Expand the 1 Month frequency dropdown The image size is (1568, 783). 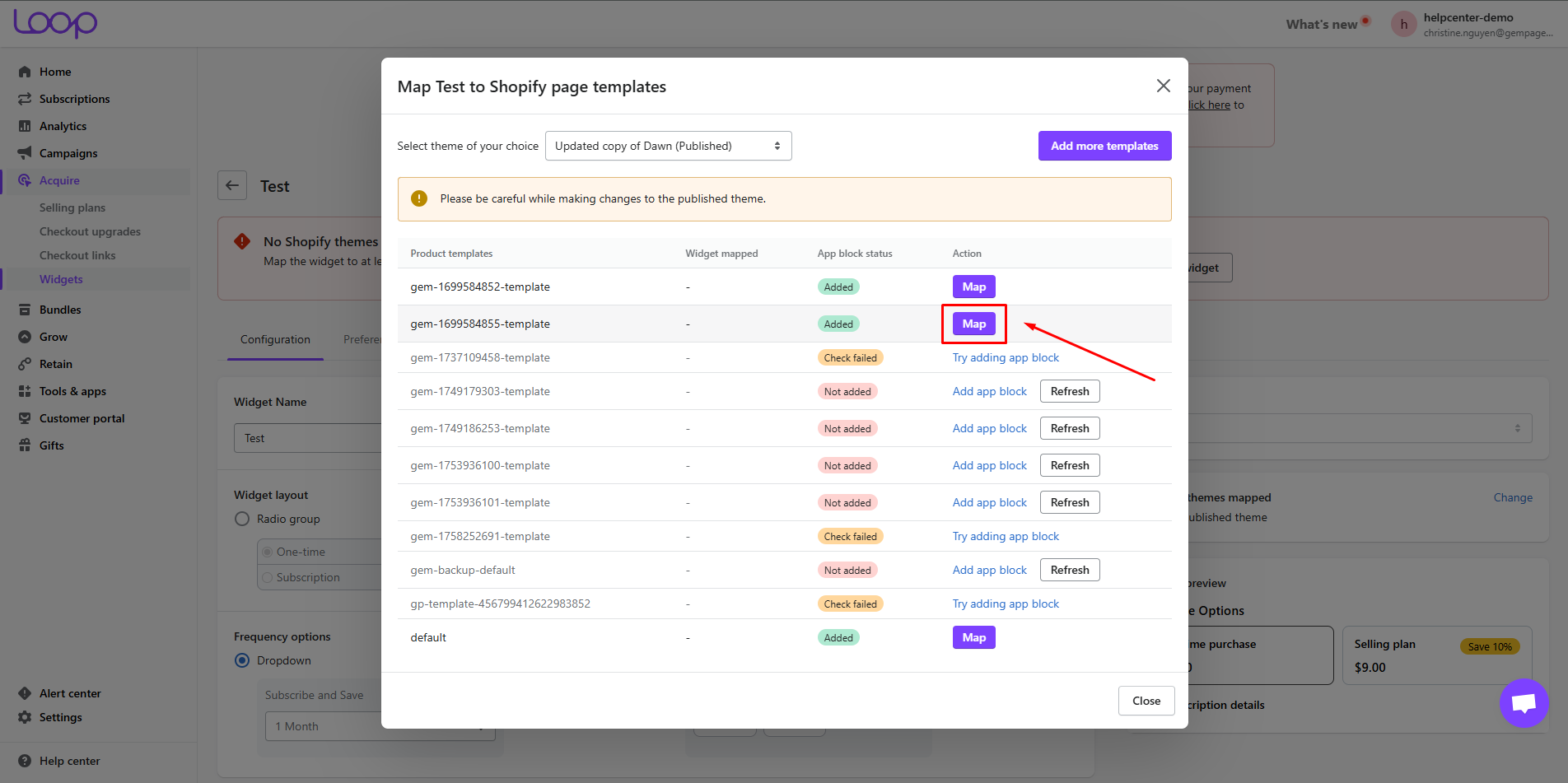click(379, 726)
